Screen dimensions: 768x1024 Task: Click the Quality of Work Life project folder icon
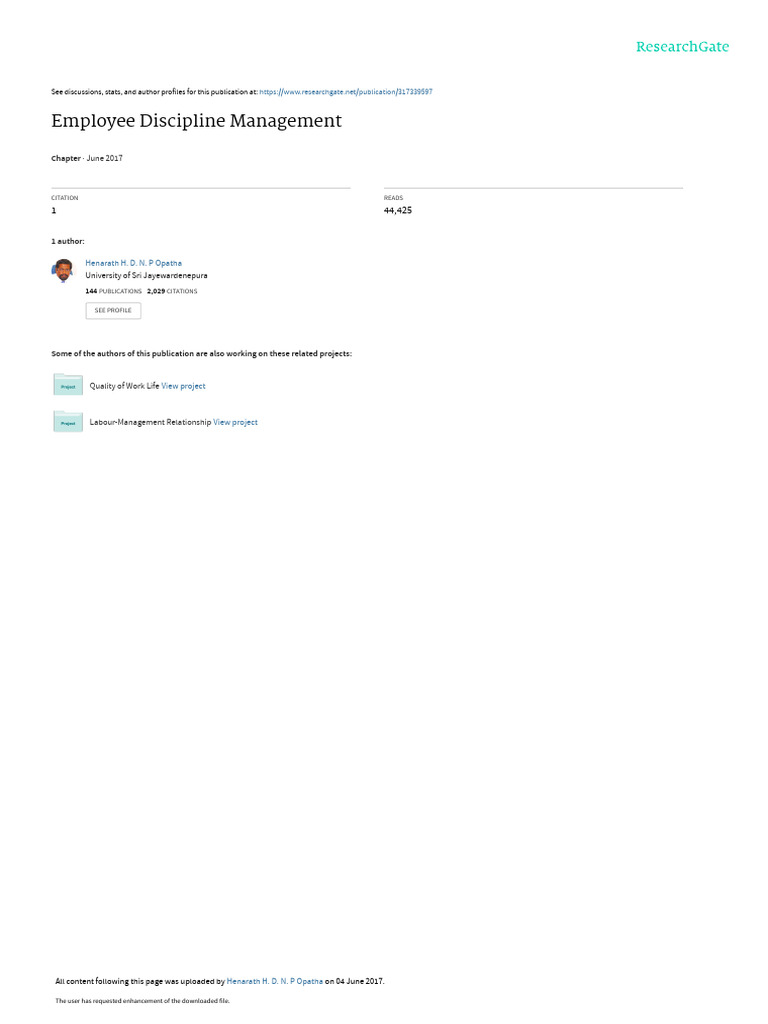click(68, 385)
